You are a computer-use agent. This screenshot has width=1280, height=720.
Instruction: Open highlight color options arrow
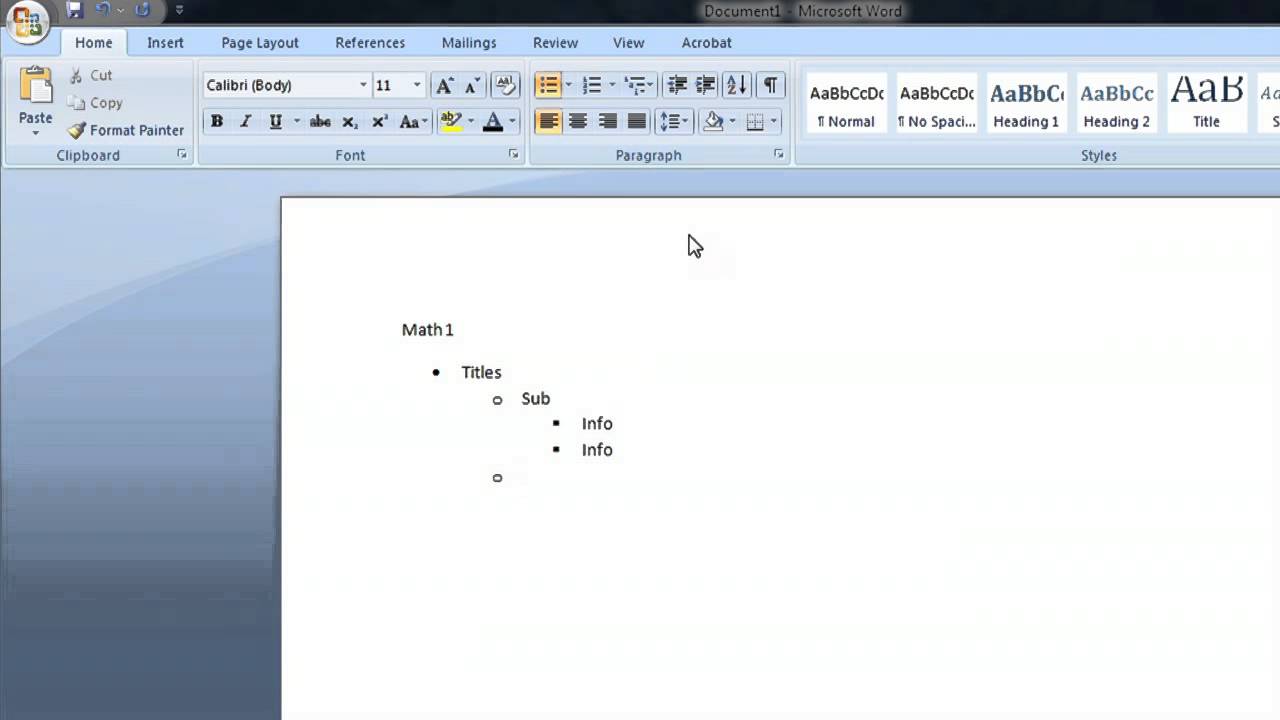[x=471, y=122]
